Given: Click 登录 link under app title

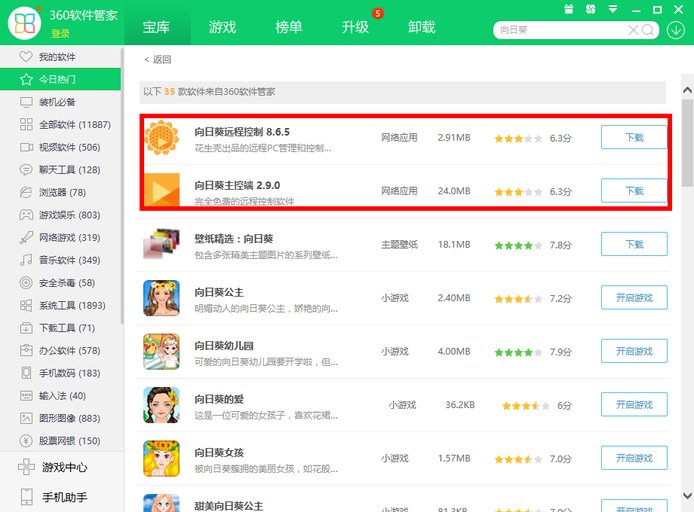Looking at the screenshot, I should 60,34.
